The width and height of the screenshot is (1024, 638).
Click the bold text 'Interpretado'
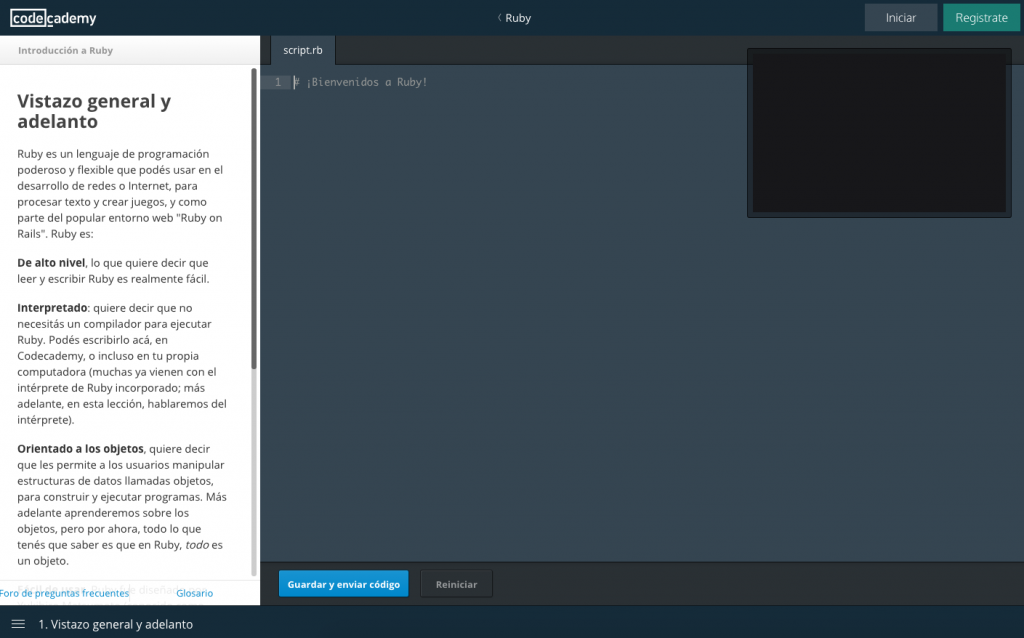52,308
